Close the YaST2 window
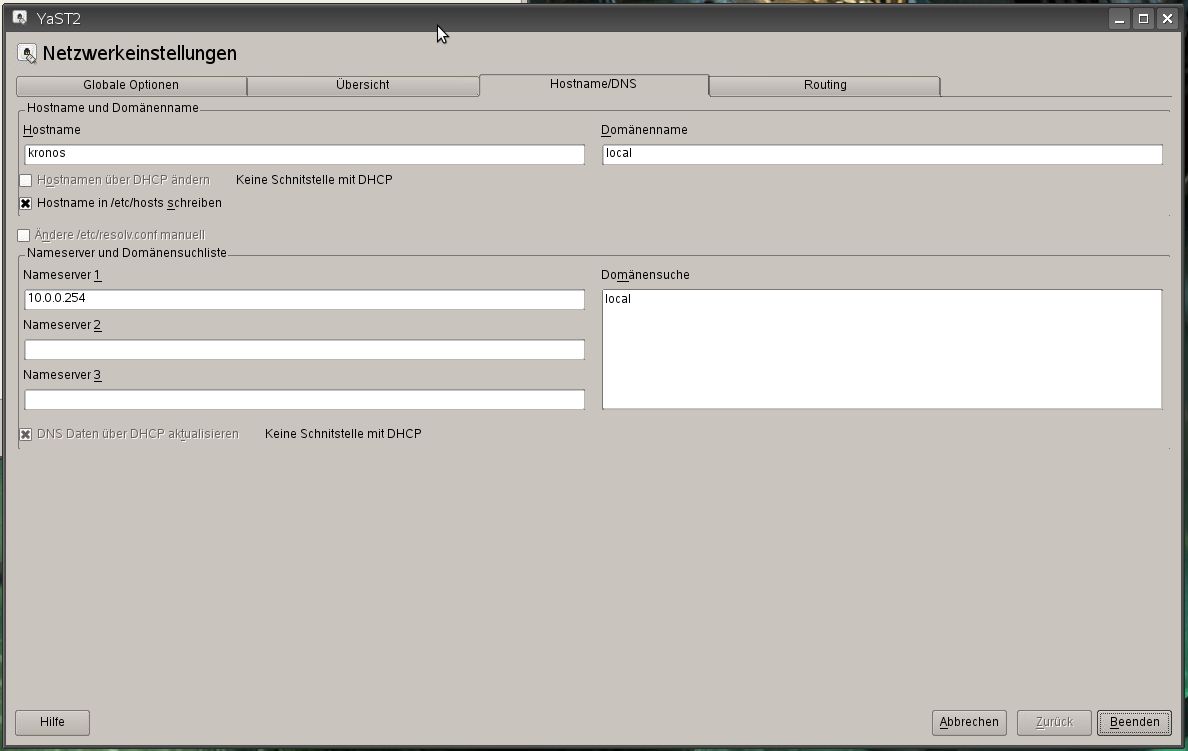Image resolution: width=1188 pixels, height=751 pixels. pos(1168,19)
